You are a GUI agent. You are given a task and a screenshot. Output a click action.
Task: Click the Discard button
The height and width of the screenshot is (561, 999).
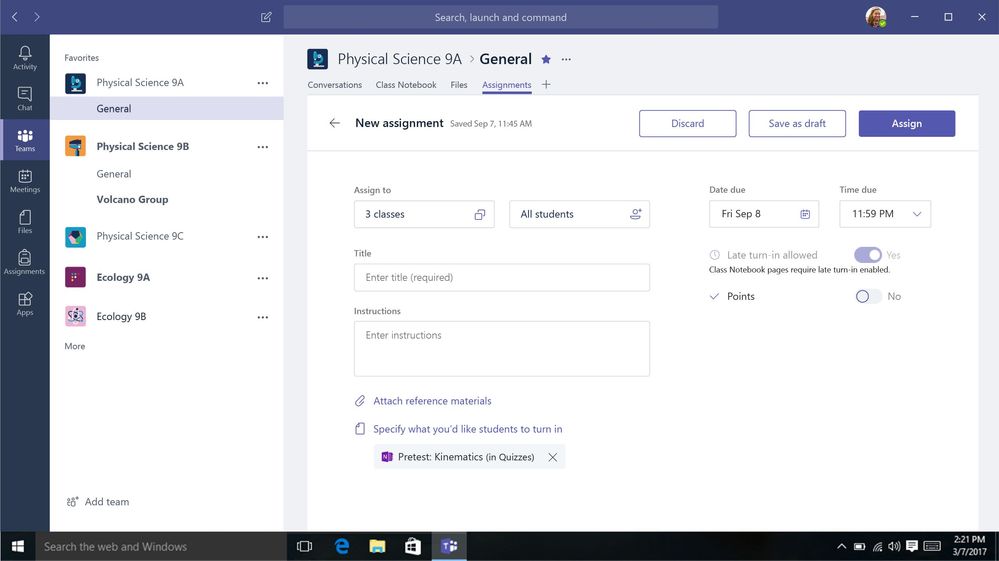point(687,124)
